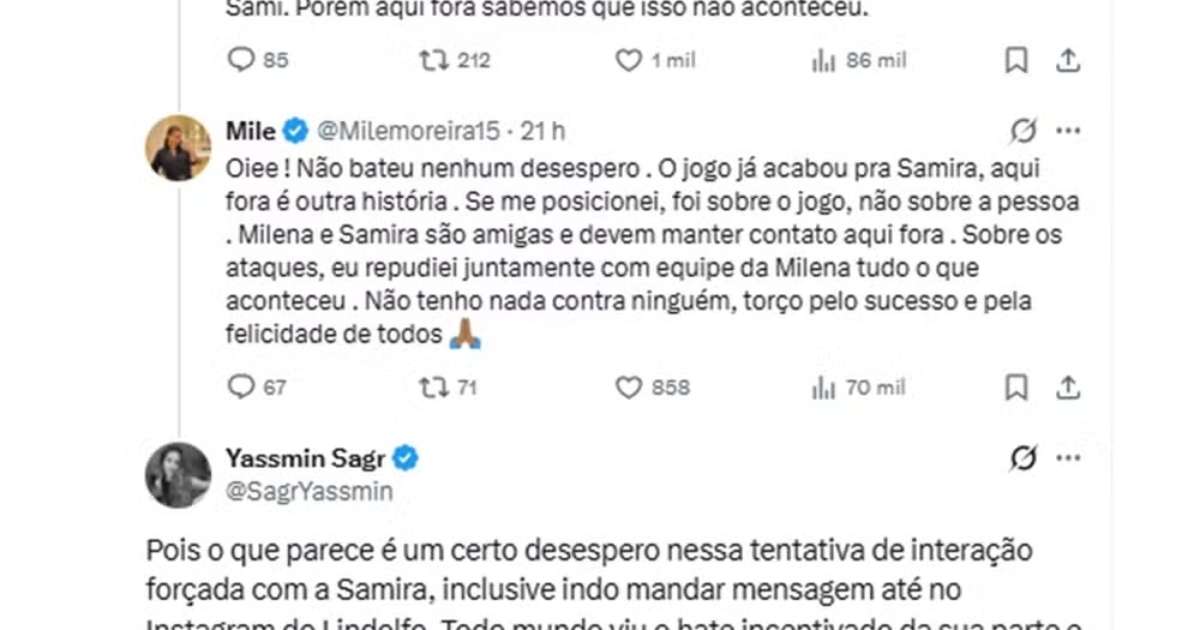The height and width of the screenshot is (630, 1200).
Task: Reply to top tweet with 85 replies
Action: click(x=241, y=61)
